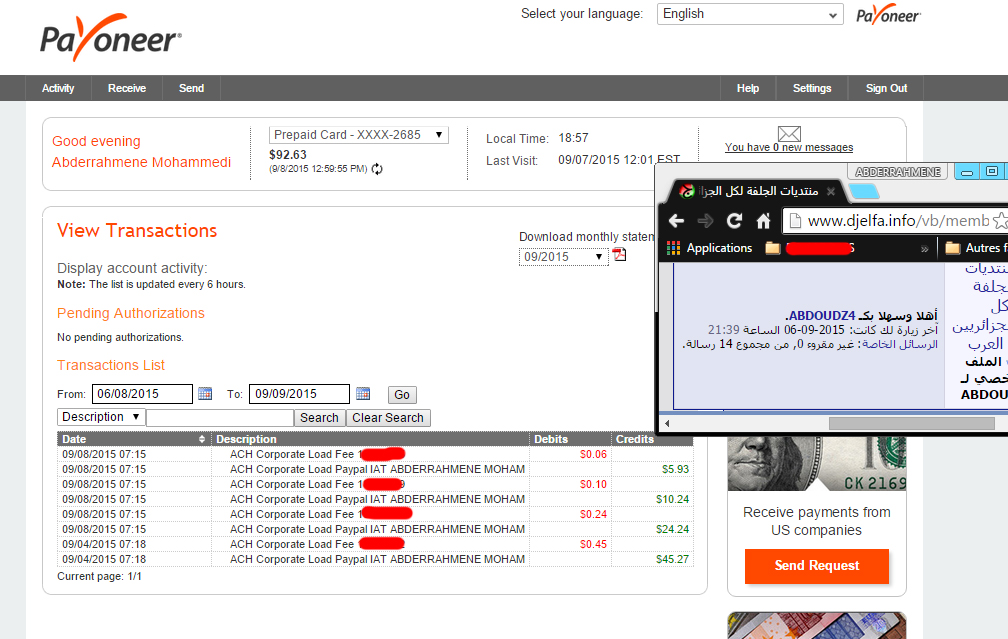Open the Send menu

tap(192, 88)
